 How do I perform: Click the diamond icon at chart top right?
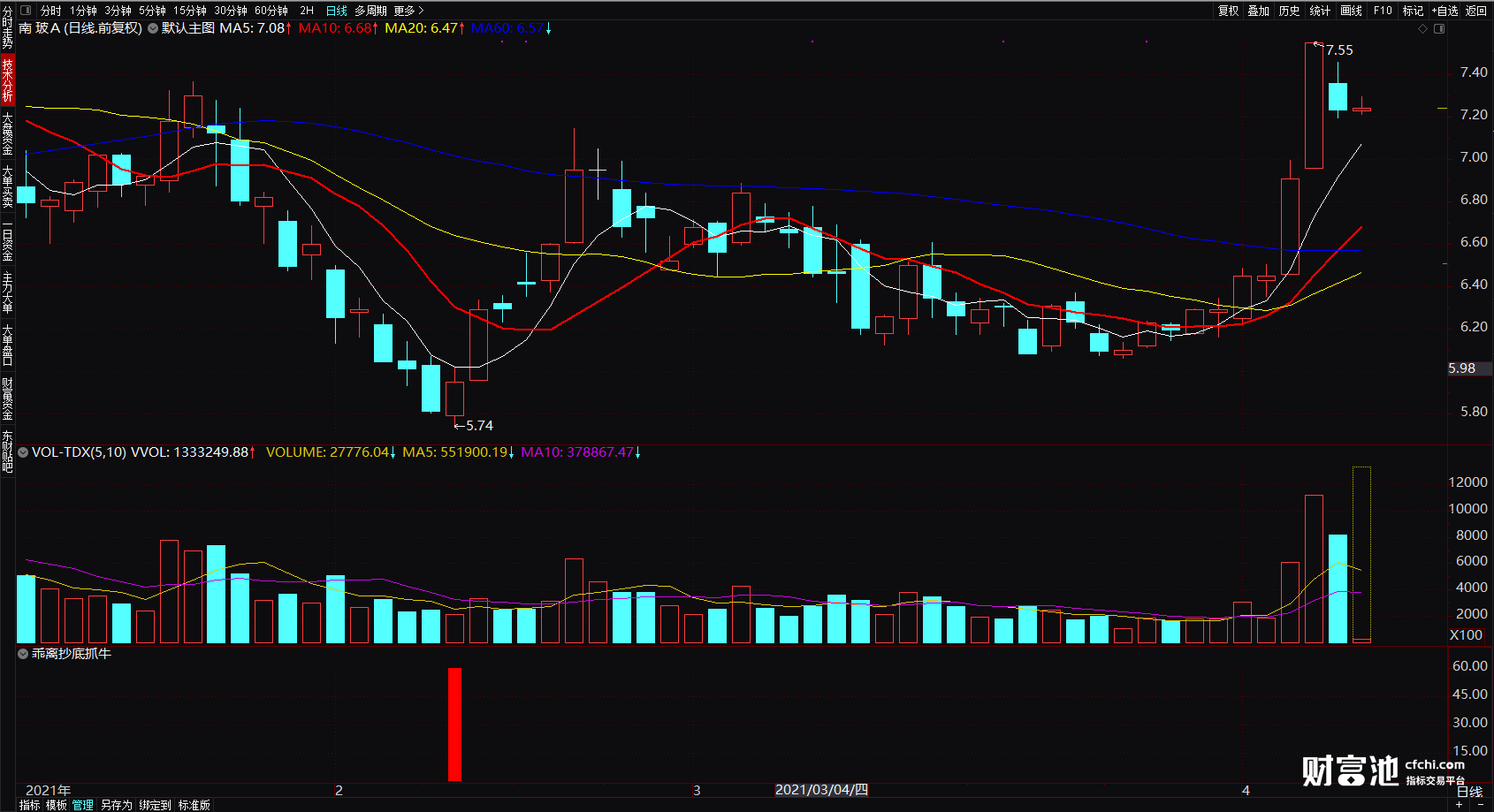pos(1422,29)
